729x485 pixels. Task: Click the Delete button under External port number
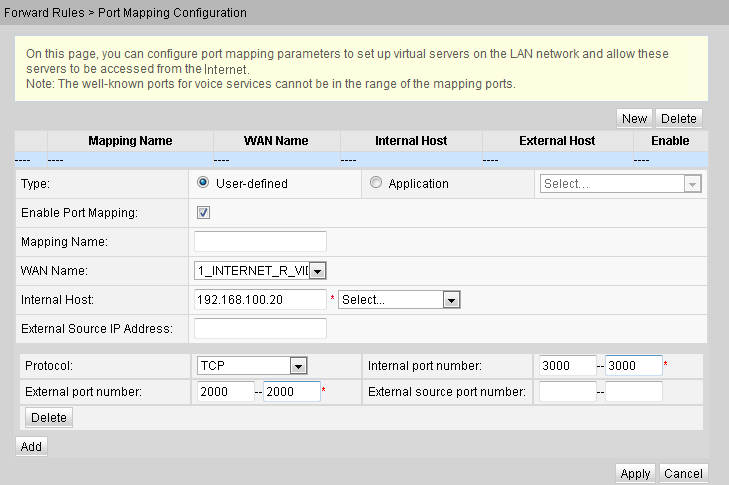[x=48, y=417]
